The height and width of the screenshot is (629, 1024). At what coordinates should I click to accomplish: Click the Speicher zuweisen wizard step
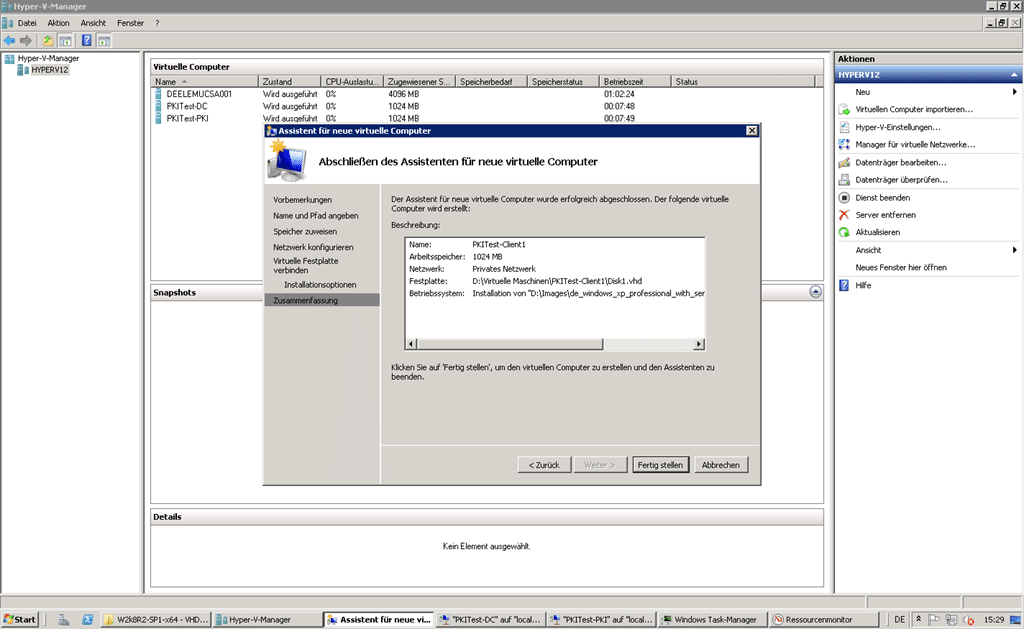click(x=305, y=232)
